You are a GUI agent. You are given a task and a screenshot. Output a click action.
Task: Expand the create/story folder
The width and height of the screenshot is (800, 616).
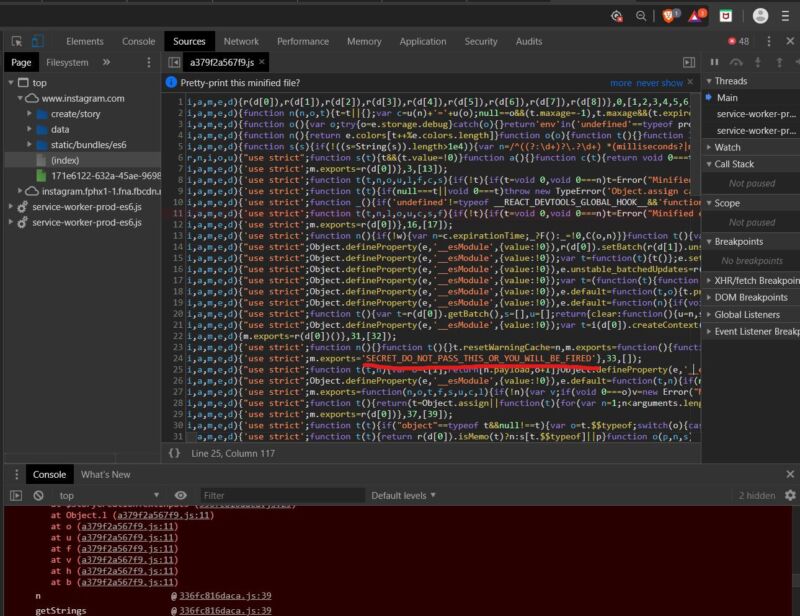click(x=30, y=114)
